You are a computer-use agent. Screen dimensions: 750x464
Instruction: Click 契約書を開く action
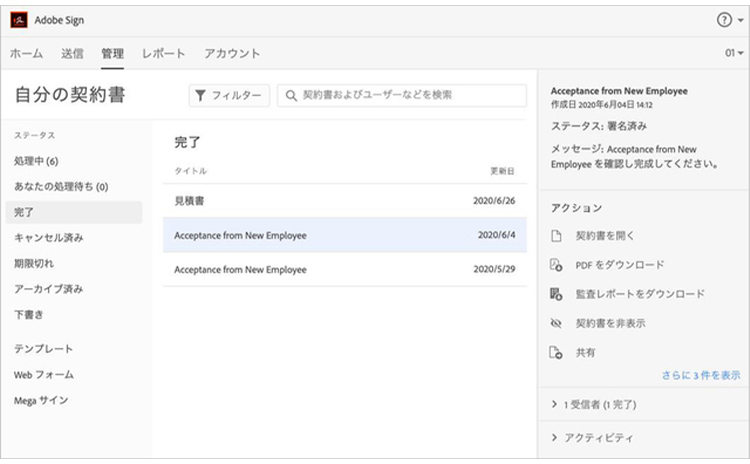605,236
